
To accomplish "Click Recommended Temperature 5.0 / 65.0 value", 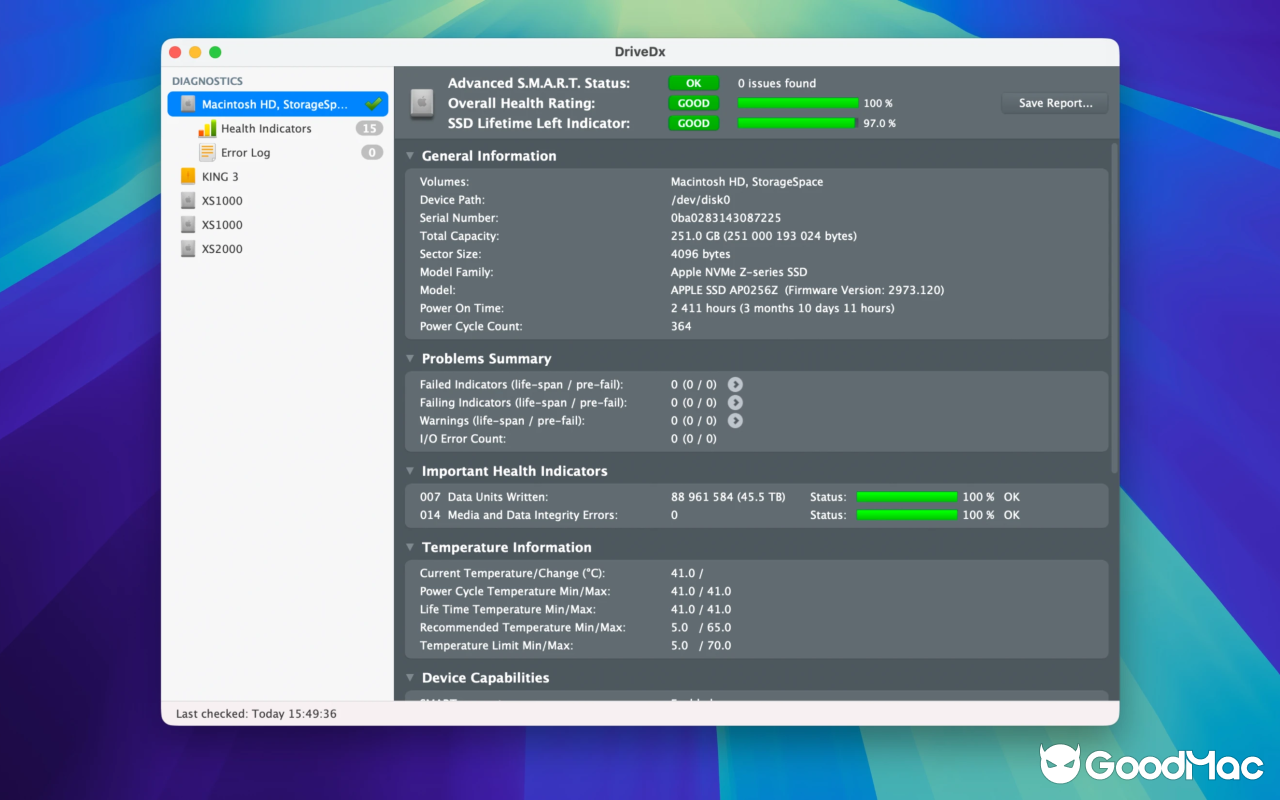I will tap(701, 627).
